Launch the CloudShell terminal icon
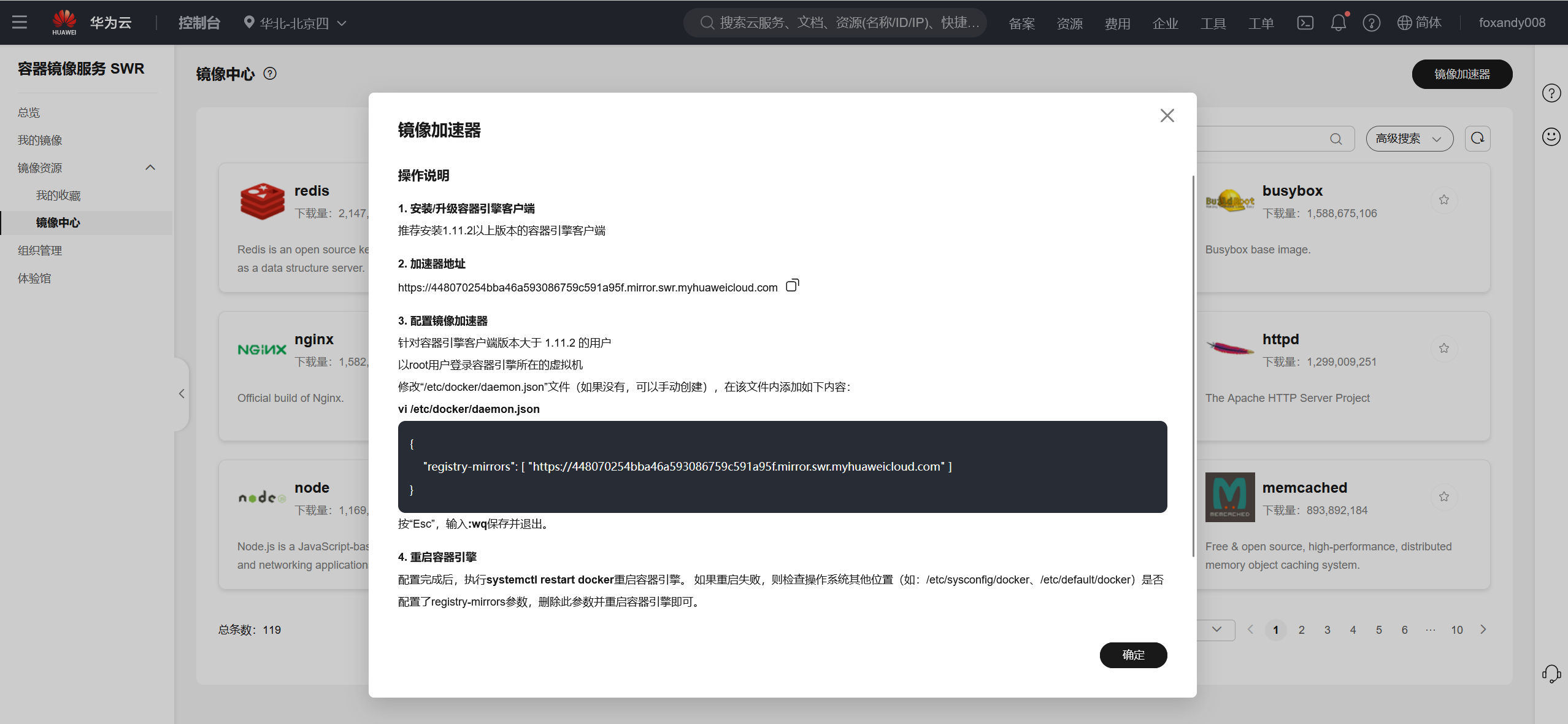Screen dimensions: 1568x724 (1305, 23)
